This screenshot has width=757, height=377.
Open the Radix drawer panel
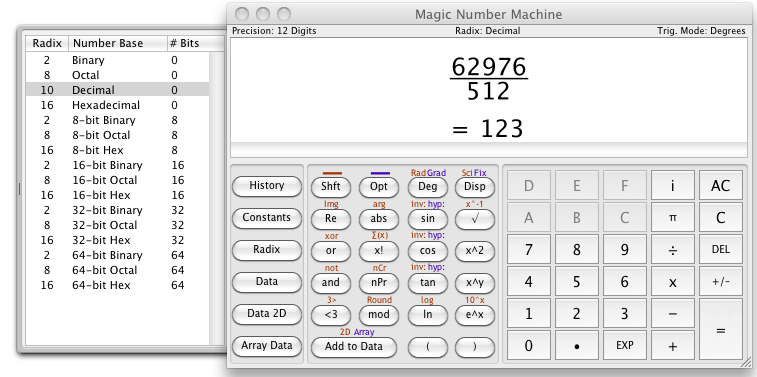pos(266,250)
